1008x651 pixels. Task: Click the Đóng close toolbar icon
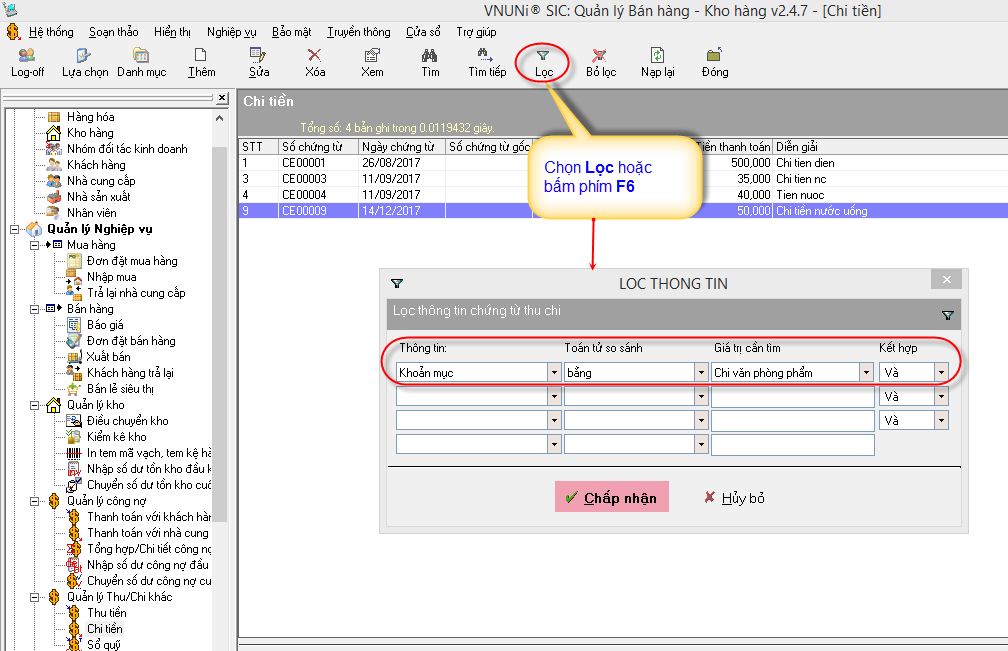click(x=715, y=62)
